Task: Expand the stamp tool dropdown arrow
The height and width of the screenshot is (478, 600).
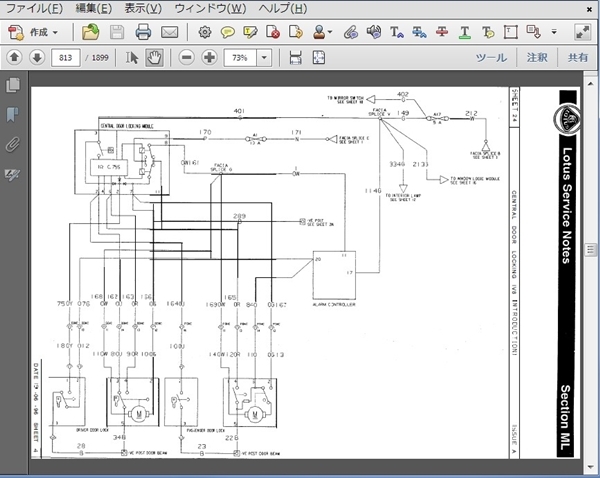Action: 330,32
